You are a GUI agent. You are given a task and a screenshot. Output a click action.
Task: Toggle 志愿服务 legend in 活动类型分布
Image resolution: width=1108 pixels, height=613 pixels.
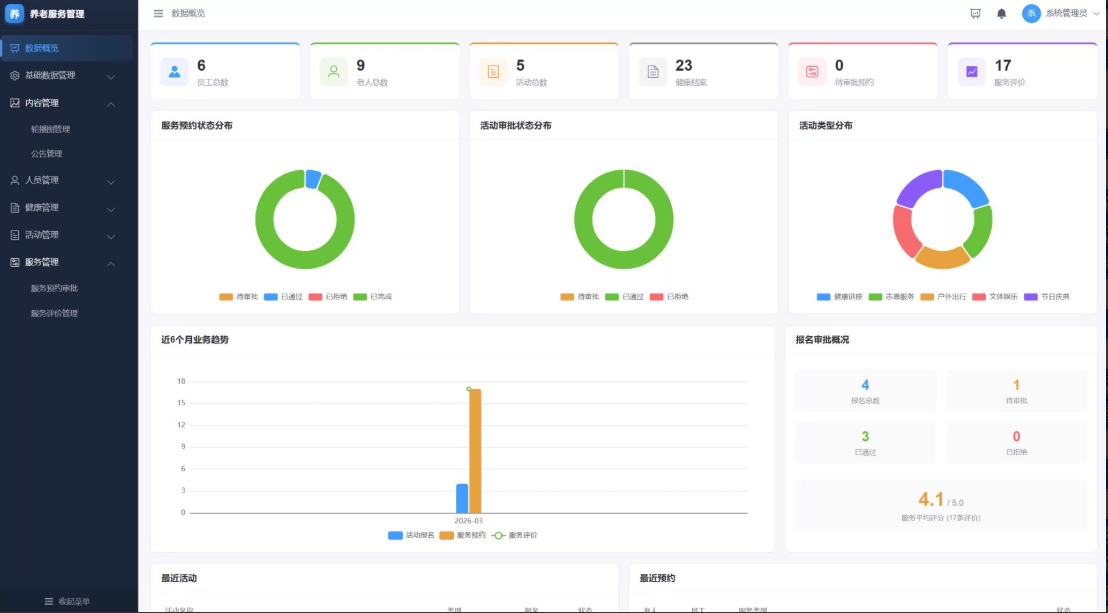pos(891,297)
